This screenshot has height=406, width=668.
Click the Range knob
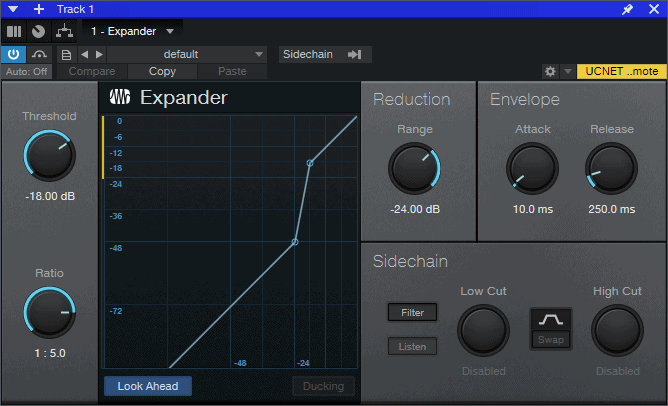click(x=414, y=168)
